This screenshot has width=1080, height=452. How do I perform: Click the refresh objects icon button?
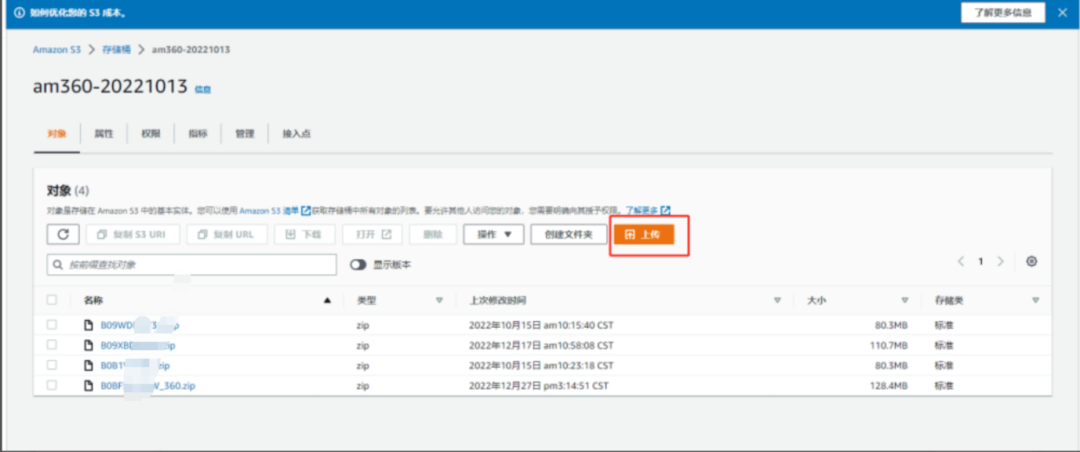coord(63,234)
